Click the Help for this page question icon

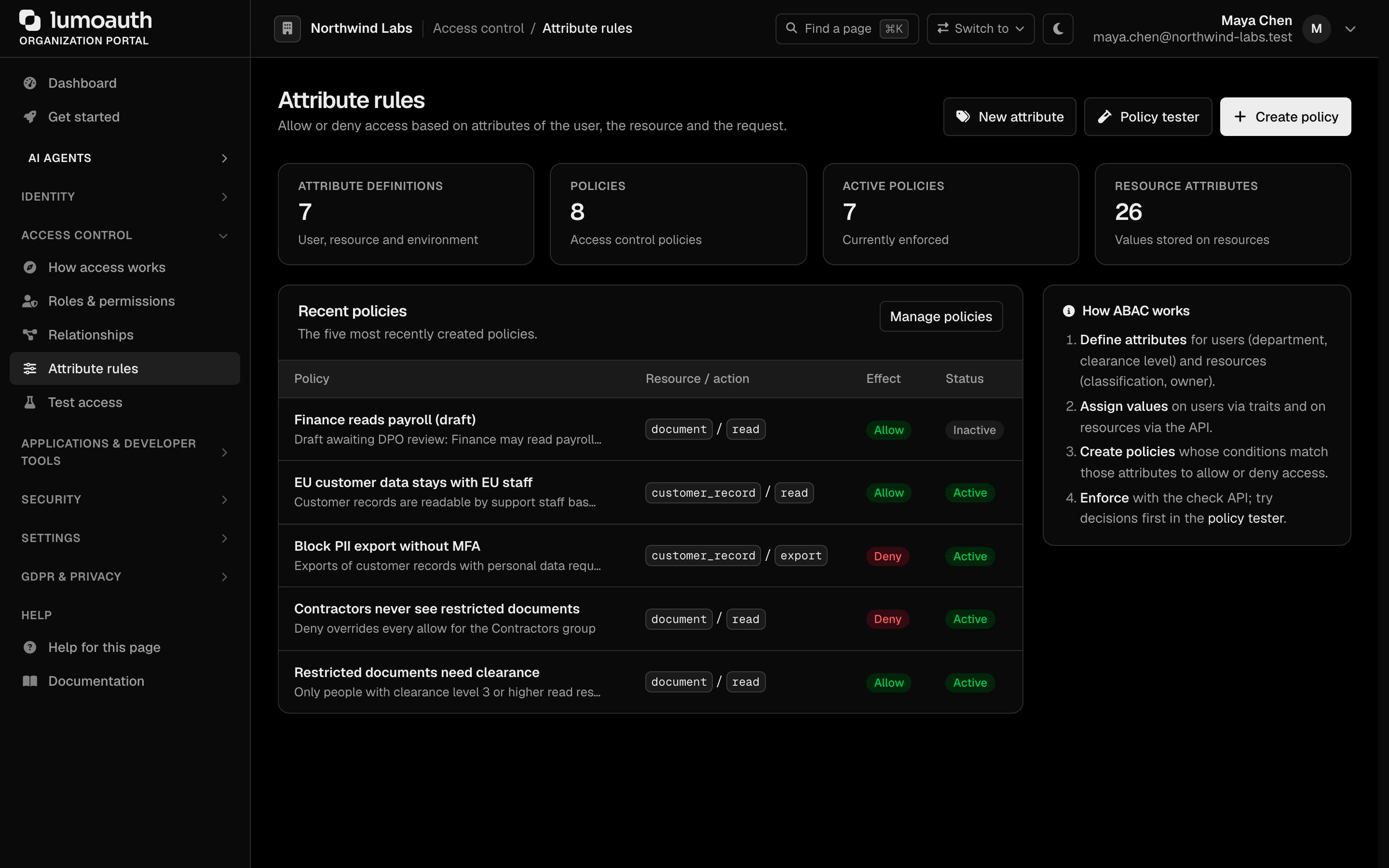click(x=30, y=648)
